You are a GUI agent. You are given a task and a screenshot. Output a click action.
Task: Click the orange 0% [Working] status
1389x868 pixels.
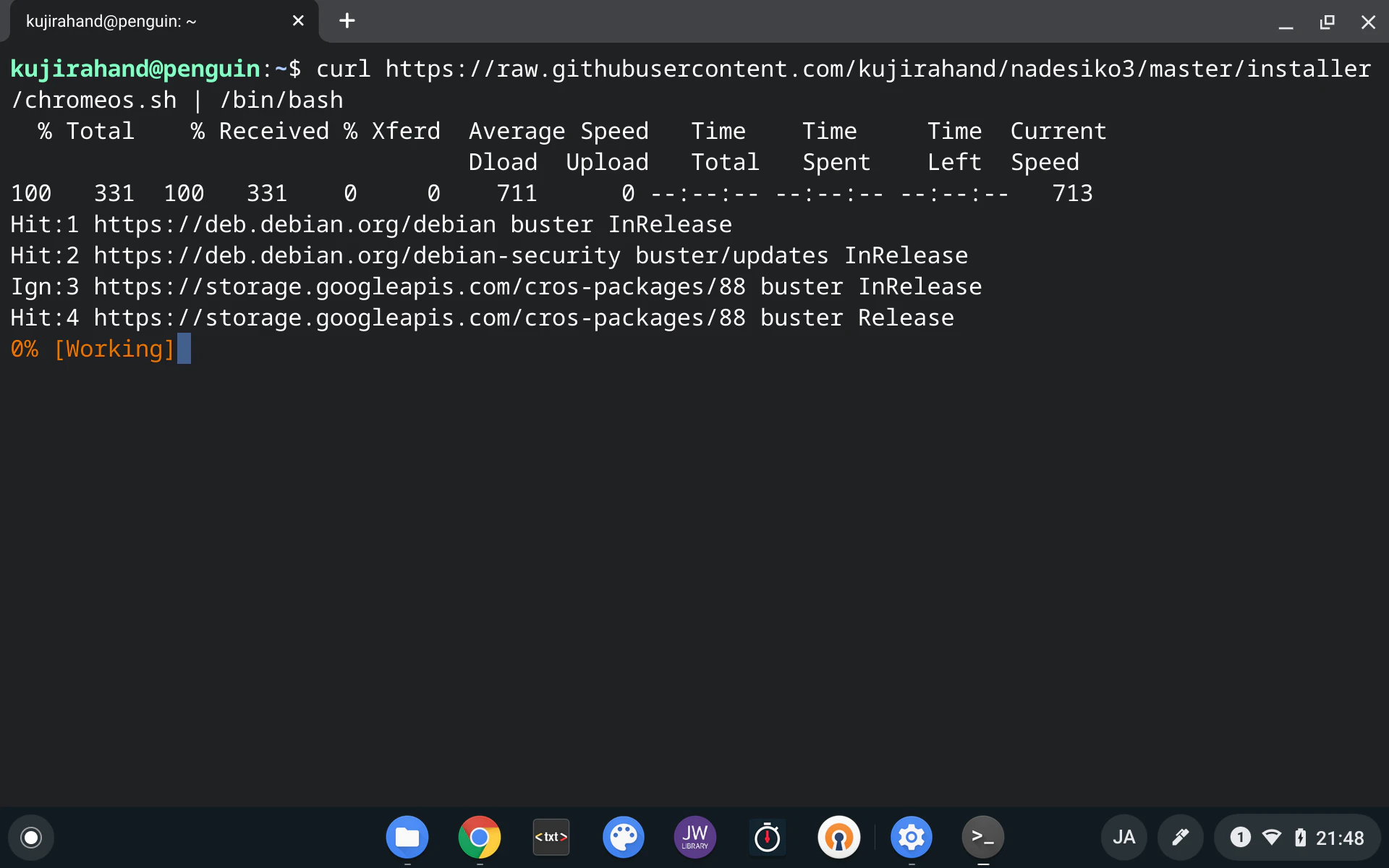click(93, 349)
